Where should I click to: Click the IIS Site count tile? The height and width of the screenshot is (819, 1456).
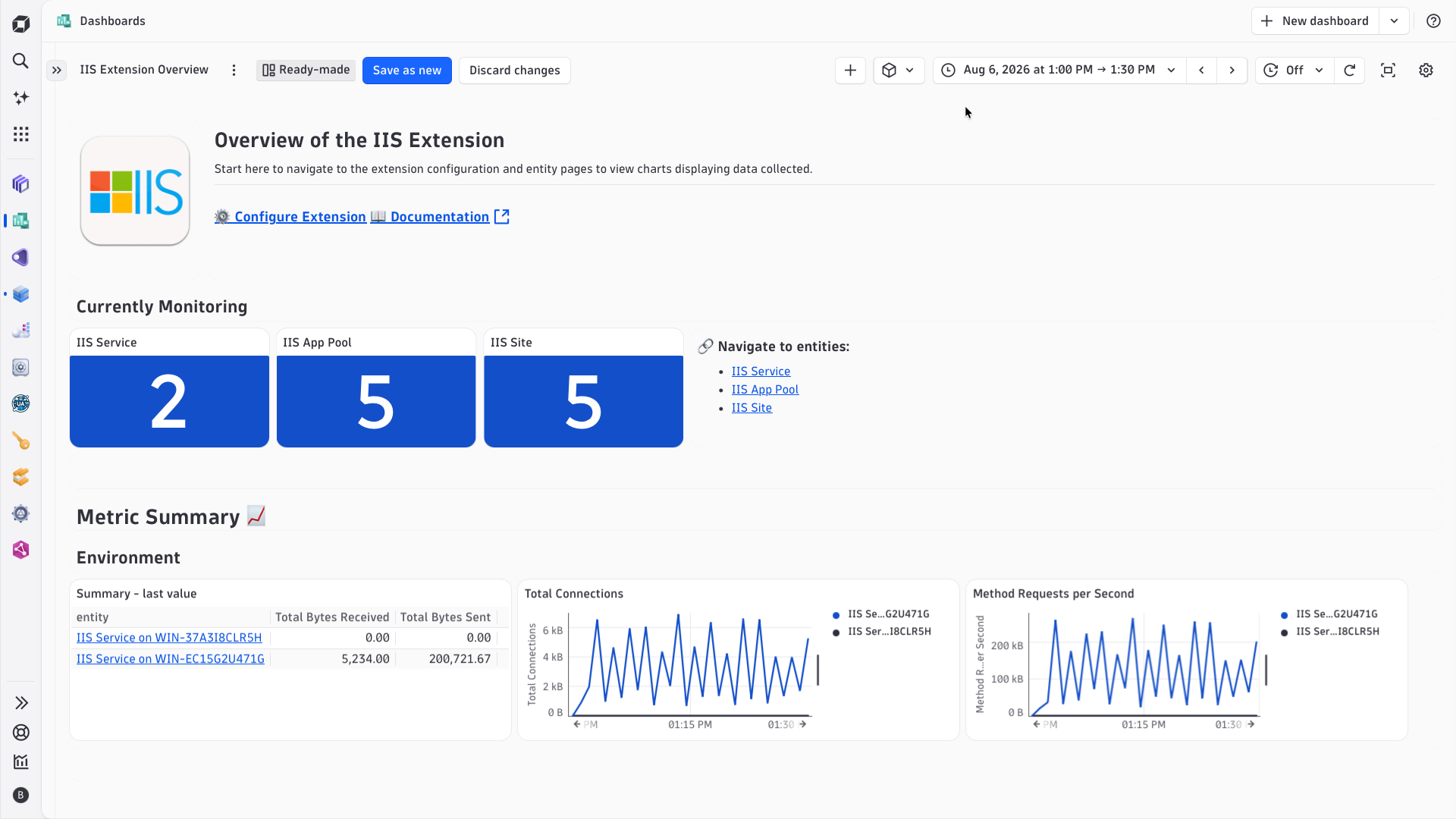[x=583, y=401]
